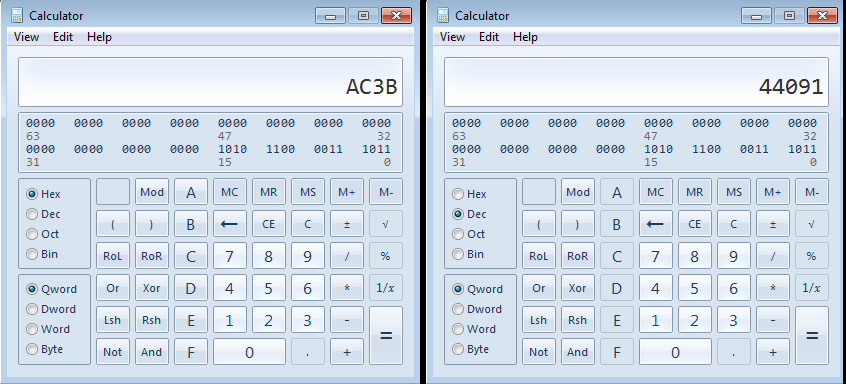Viewport: 846px width, 384px height.
Task: Open Help menu in right Calculator
Action: tap(526, 37)
